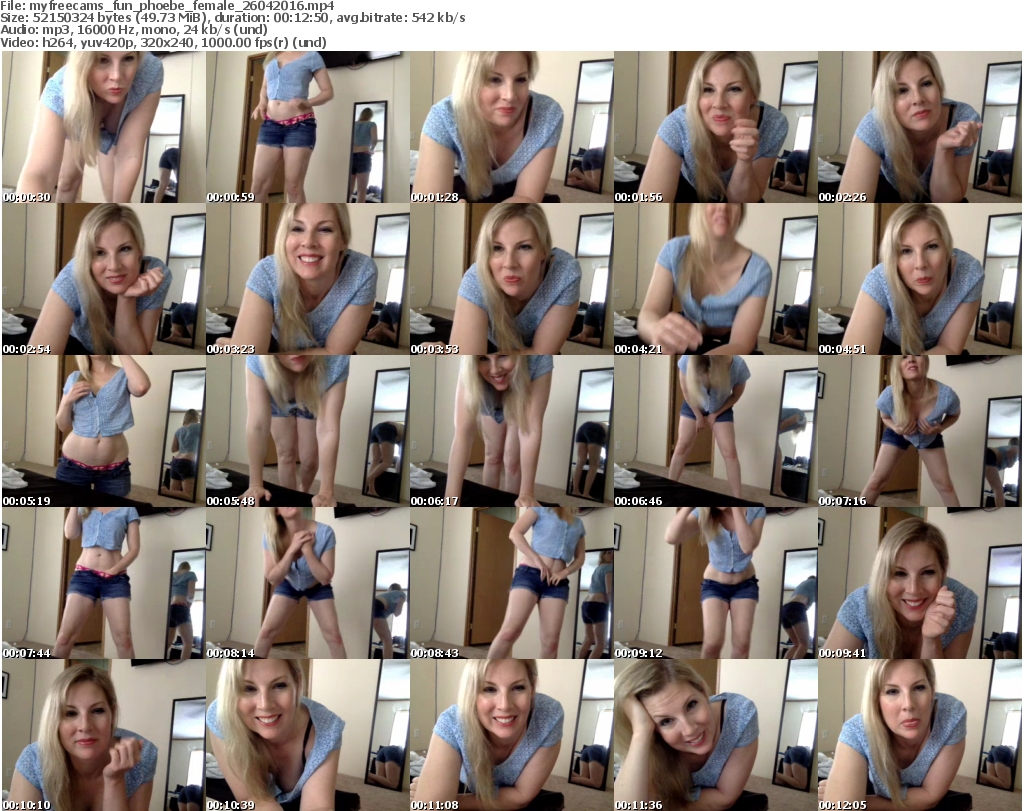This screenshot has width=1024, height=811.
Task: Select the thumbnail stamped 00:02:26
Action: pyautogui.click(x=920, y=127)
